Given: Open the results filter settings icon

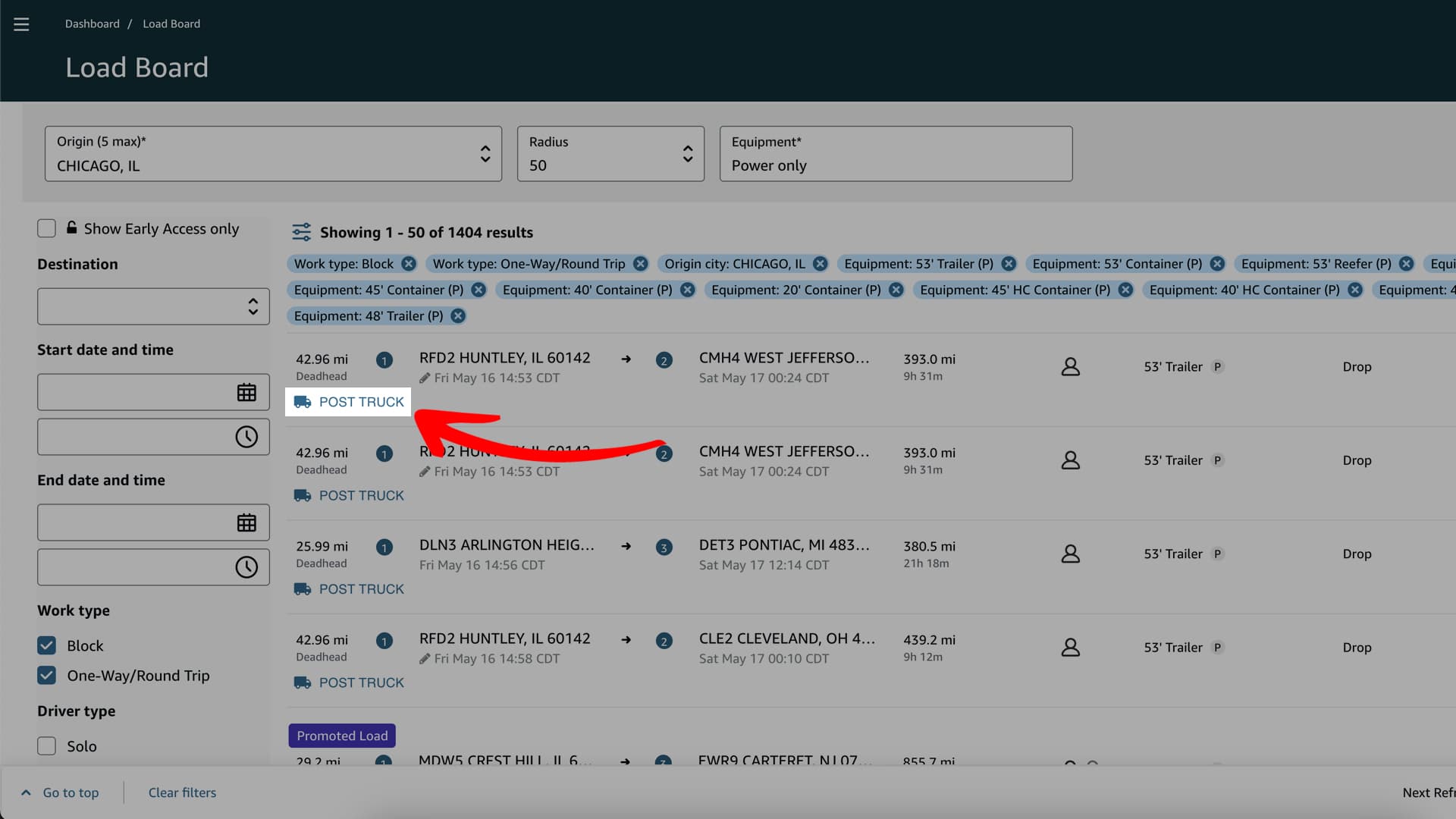Looking at the screenshot, I should (301, 232).
